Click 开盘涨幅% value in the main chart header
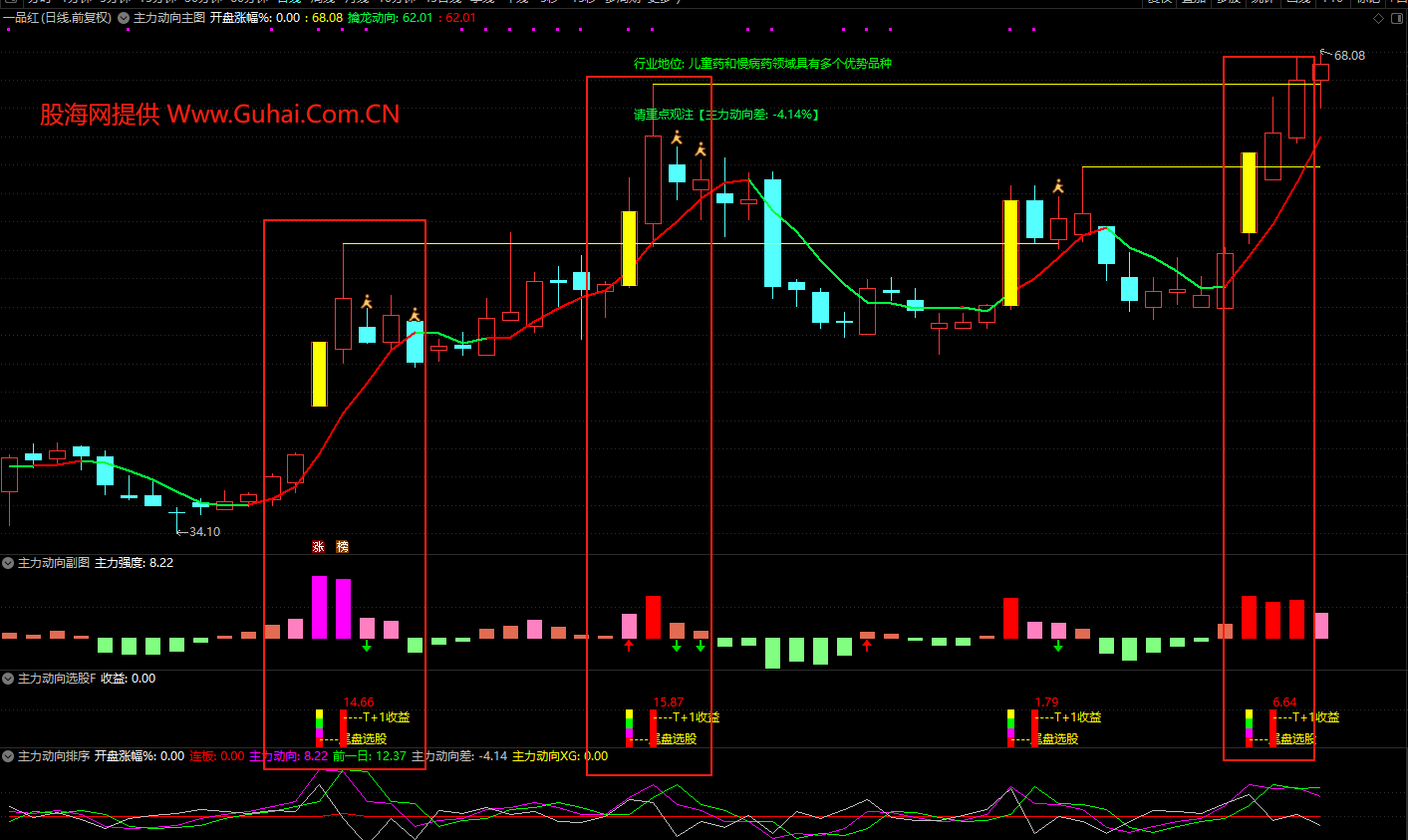 255,18
